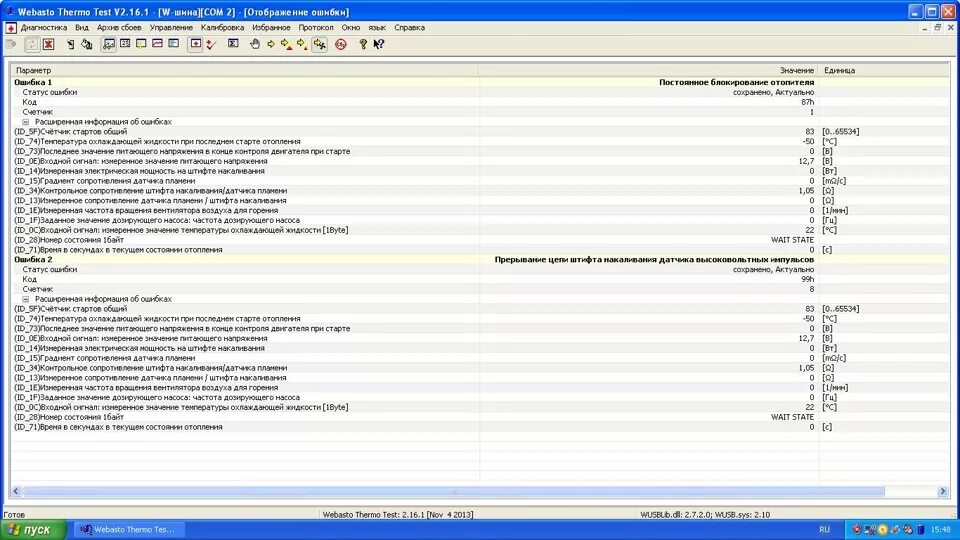Screen dimensions: 960x540
Task: Open the Архив сбоев menu
Action: (x=119, y=28)
